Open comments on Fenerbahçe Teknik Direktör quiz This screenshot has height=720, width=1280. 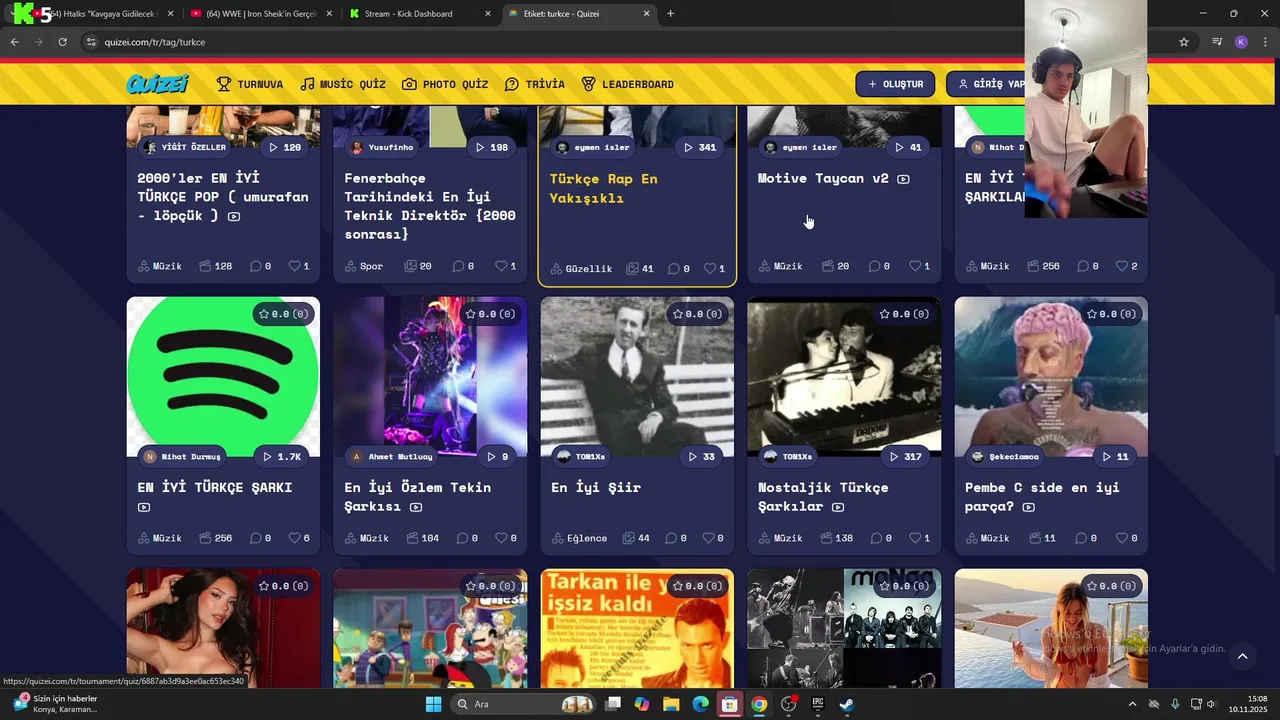click(x=463, y=266)
